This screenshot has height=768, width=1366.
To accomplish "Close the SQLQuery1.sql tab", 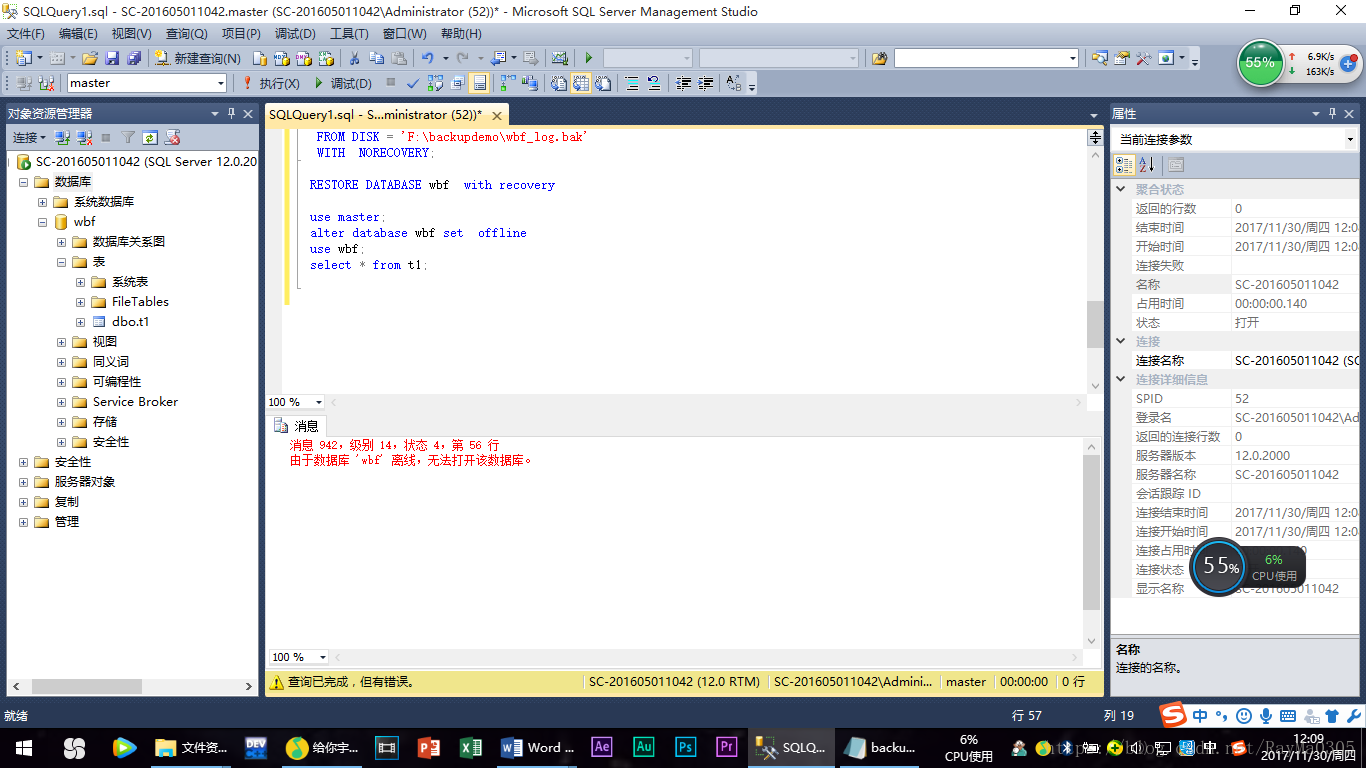I will coord(495,115).
